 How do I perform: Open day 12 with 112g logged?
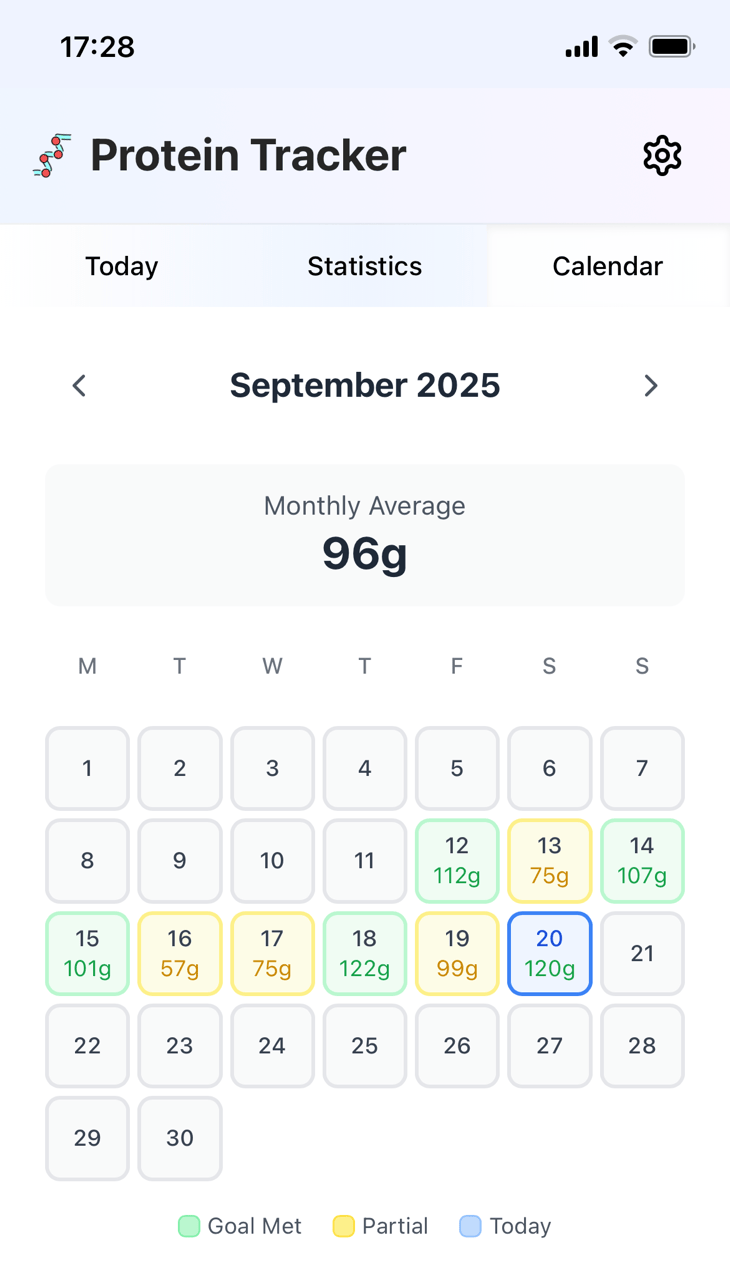tap(457, 861)
